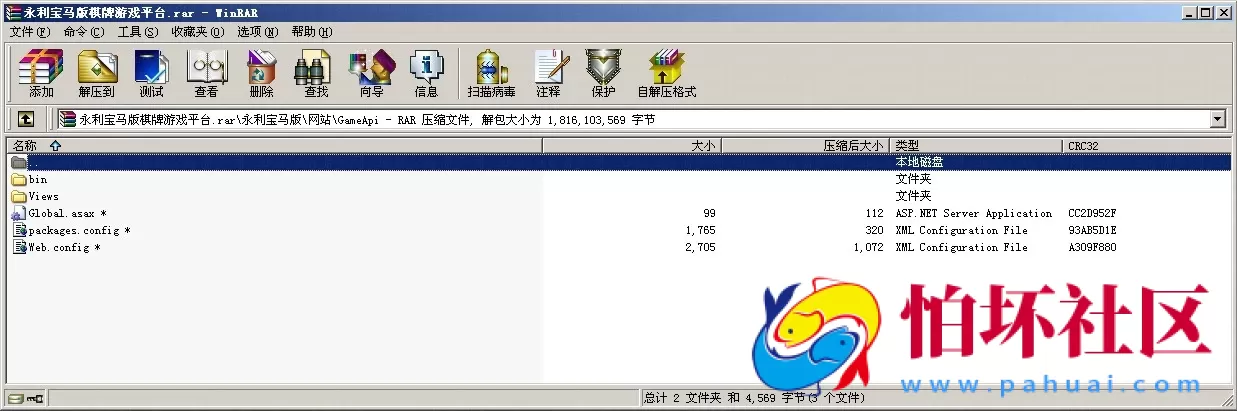
Task: Click the key icon in status bar
Action: click(x=35, y=398)
